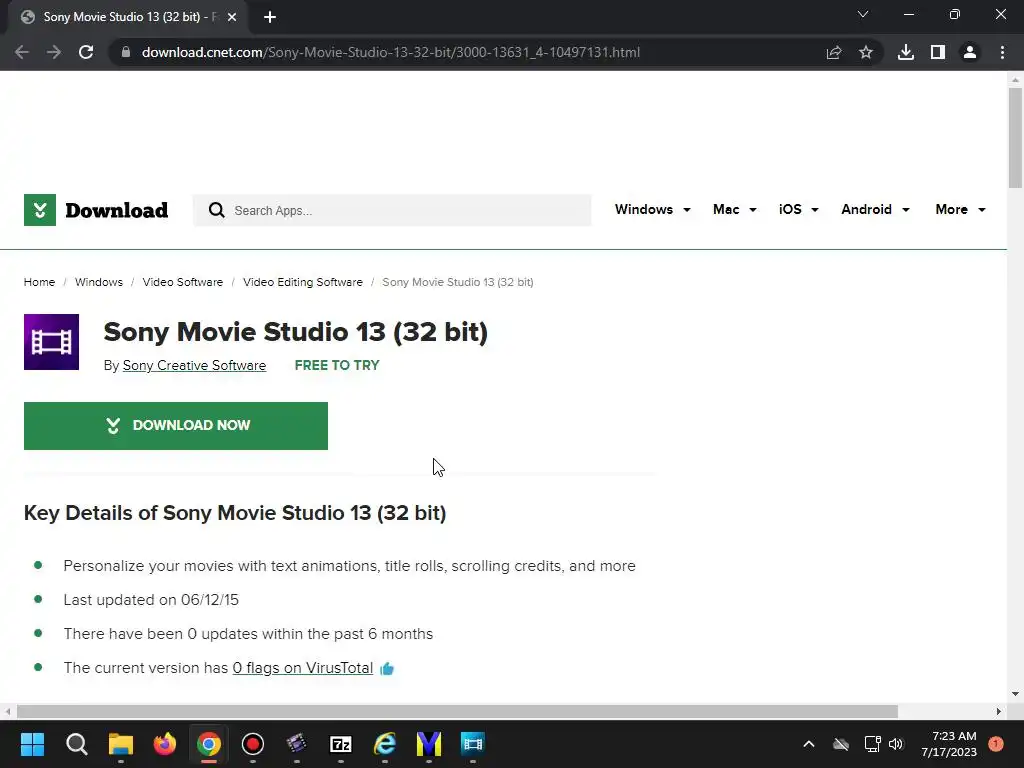
Task: Expand the Windows nav dropdown
Action: (652, 210)
